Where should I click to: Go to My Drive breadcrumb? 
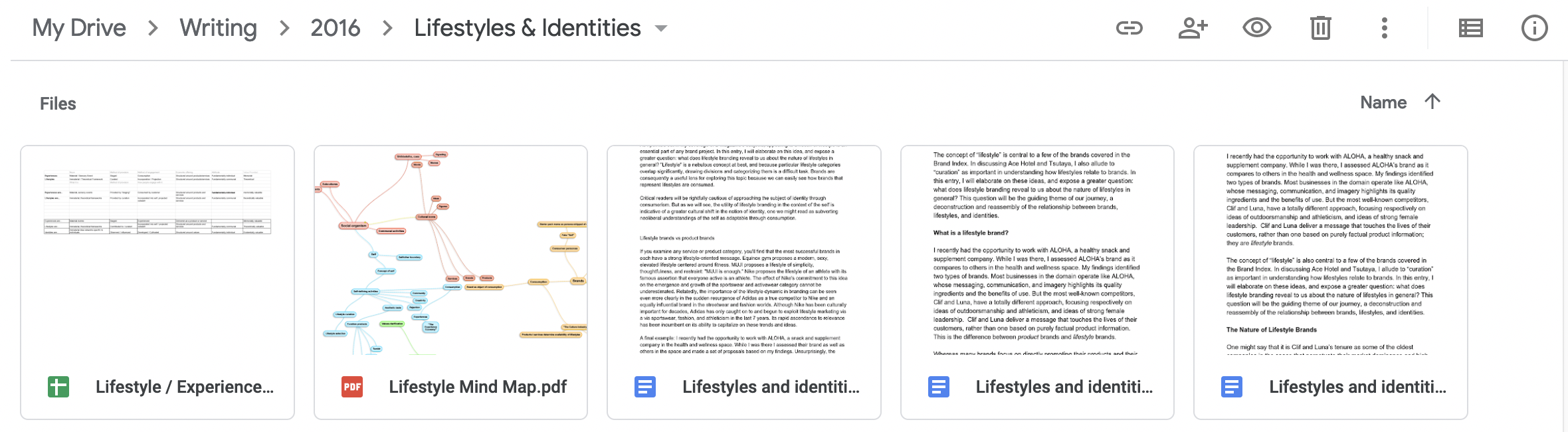pos(79,28)
